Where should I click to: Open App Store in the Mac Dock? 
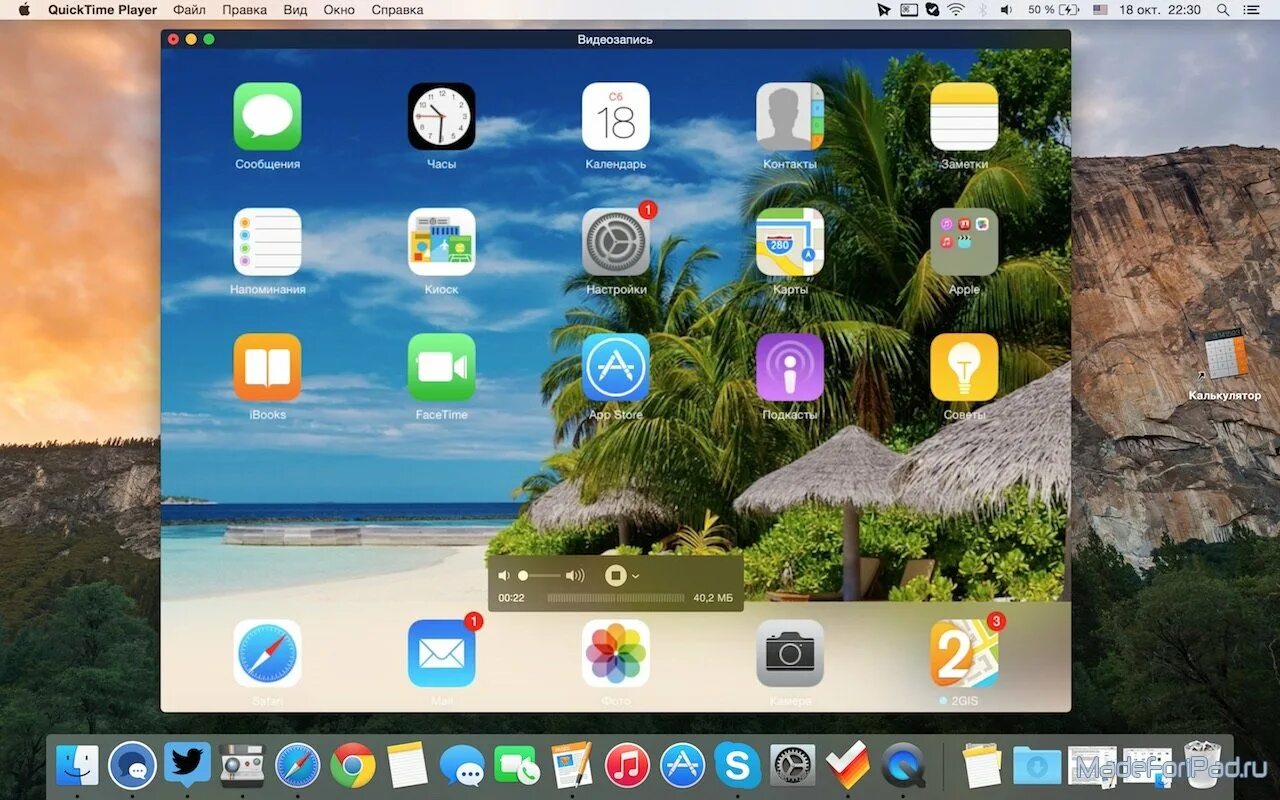pos(682,766)
